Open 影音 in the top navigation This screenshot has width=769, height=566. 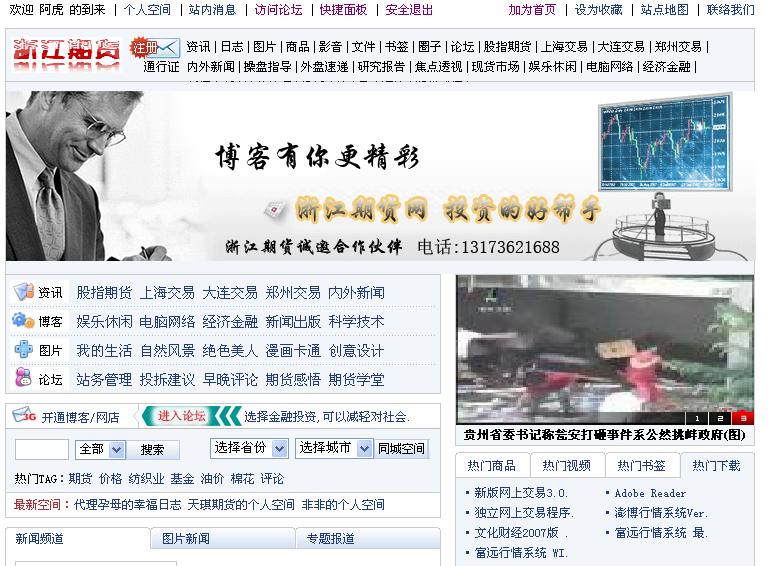pos(330,47)
